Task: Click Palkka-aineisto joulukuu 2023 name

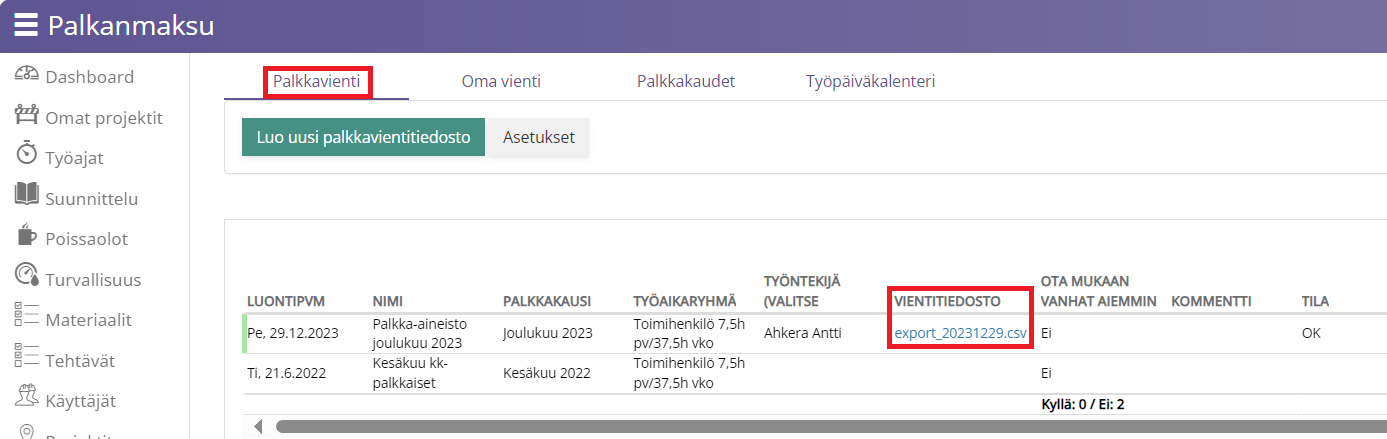Action: 419,333
